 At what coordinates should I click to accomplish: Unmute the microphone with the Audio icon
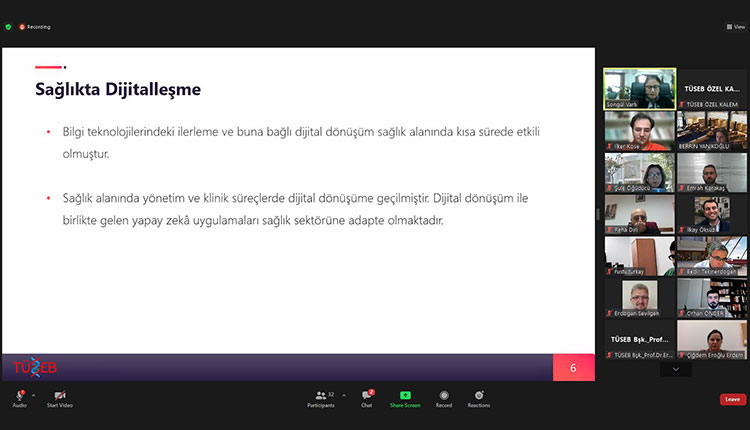click(19, 396)
